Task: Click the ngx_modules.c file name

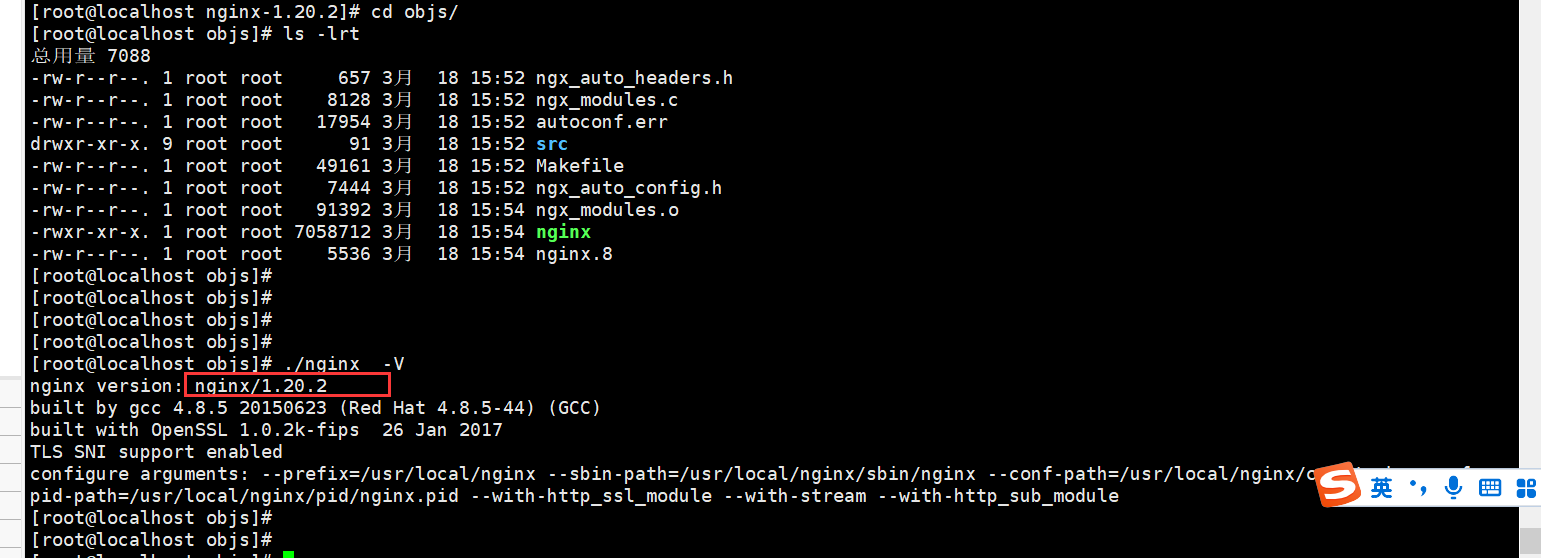Action: click(x=607, y=100)
